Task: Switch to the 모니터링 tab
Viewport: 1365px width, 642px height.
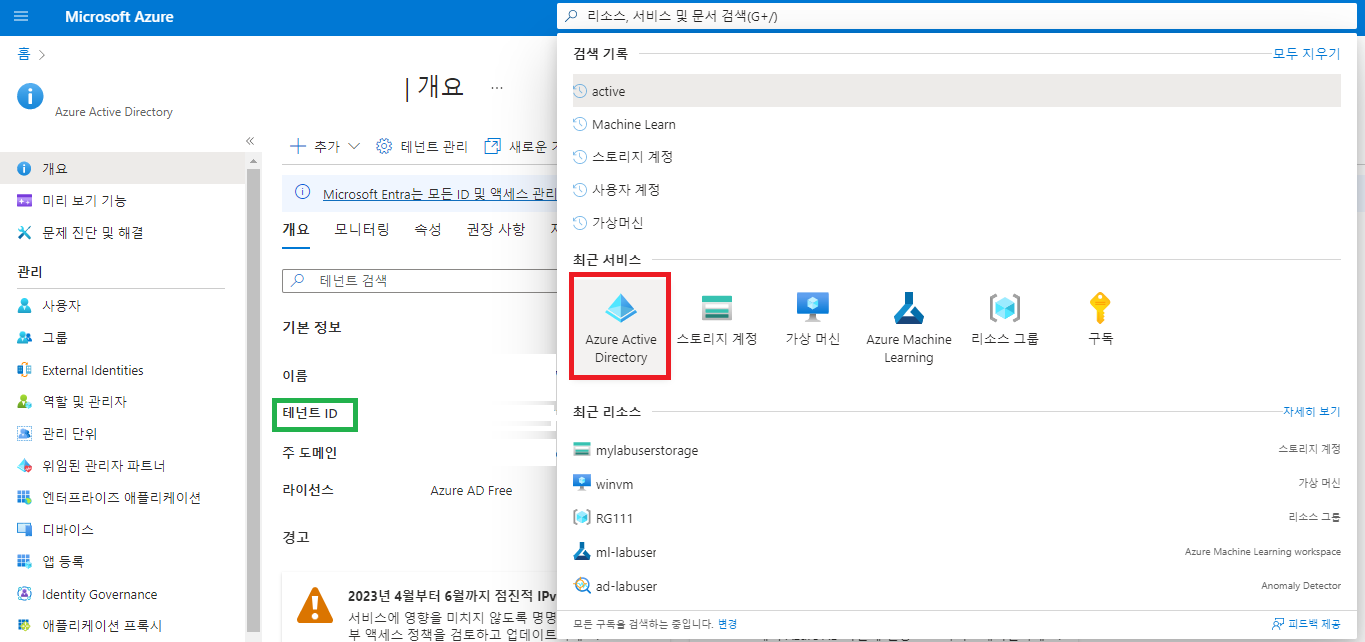Action: point(362,229)
